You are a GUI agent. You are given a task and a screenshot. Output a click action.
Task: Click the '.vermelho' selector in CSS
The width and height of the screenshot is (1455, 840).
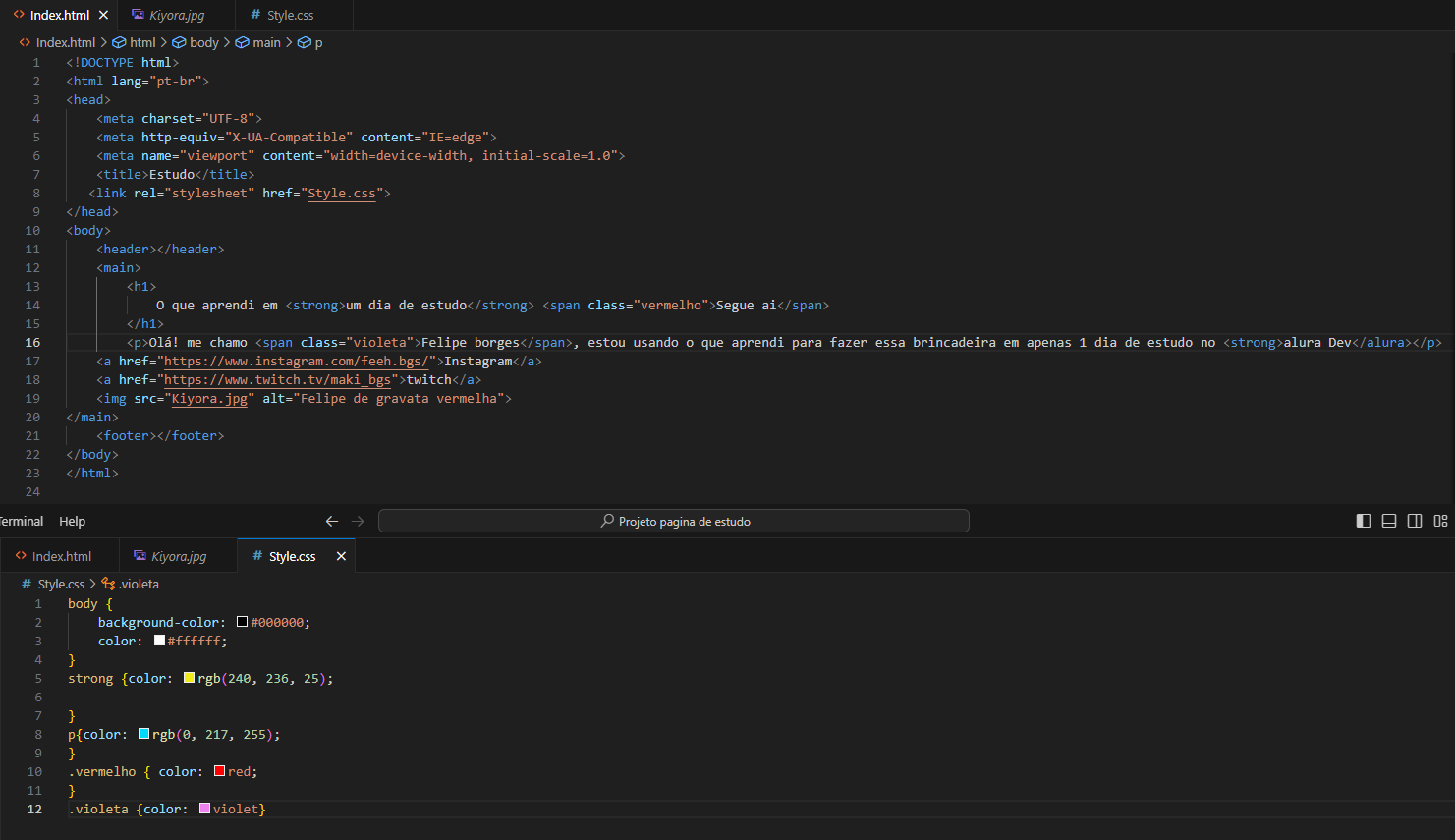coord(101,771)
